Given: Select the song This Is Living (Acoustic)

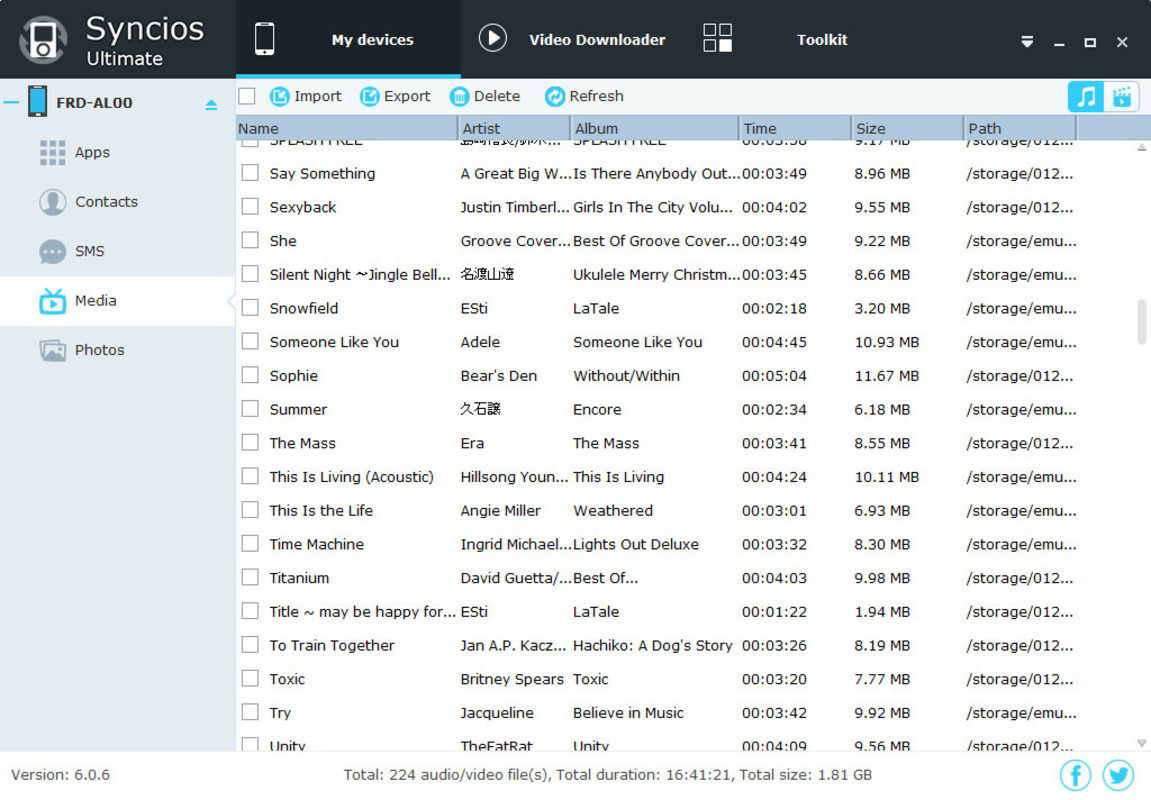Looking at the screenshot, I should pyautogui.click(x=351, y=477).
